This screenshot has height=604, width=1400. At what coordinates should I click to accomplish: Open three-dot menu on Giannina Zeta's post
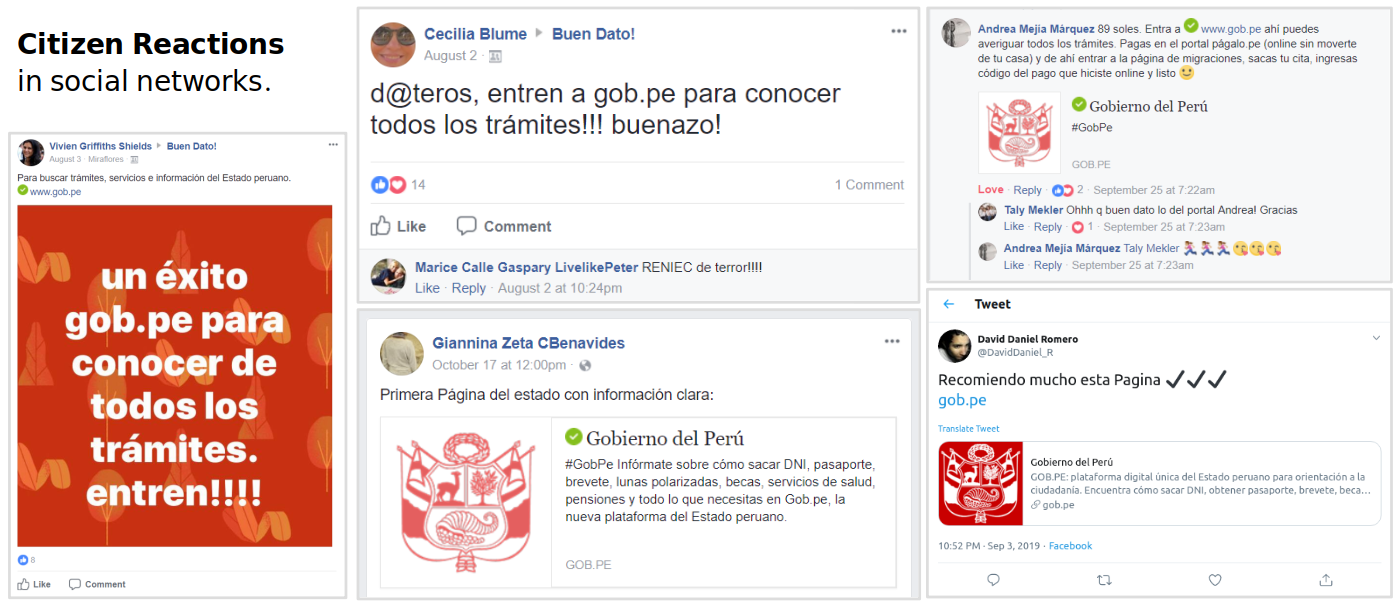(892, 341)
